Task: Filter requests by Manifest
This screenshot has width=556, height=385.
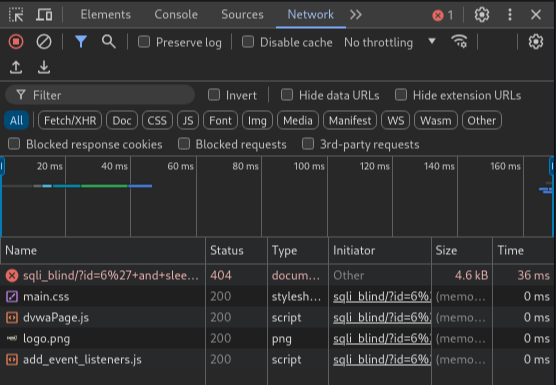Action: 350,121
